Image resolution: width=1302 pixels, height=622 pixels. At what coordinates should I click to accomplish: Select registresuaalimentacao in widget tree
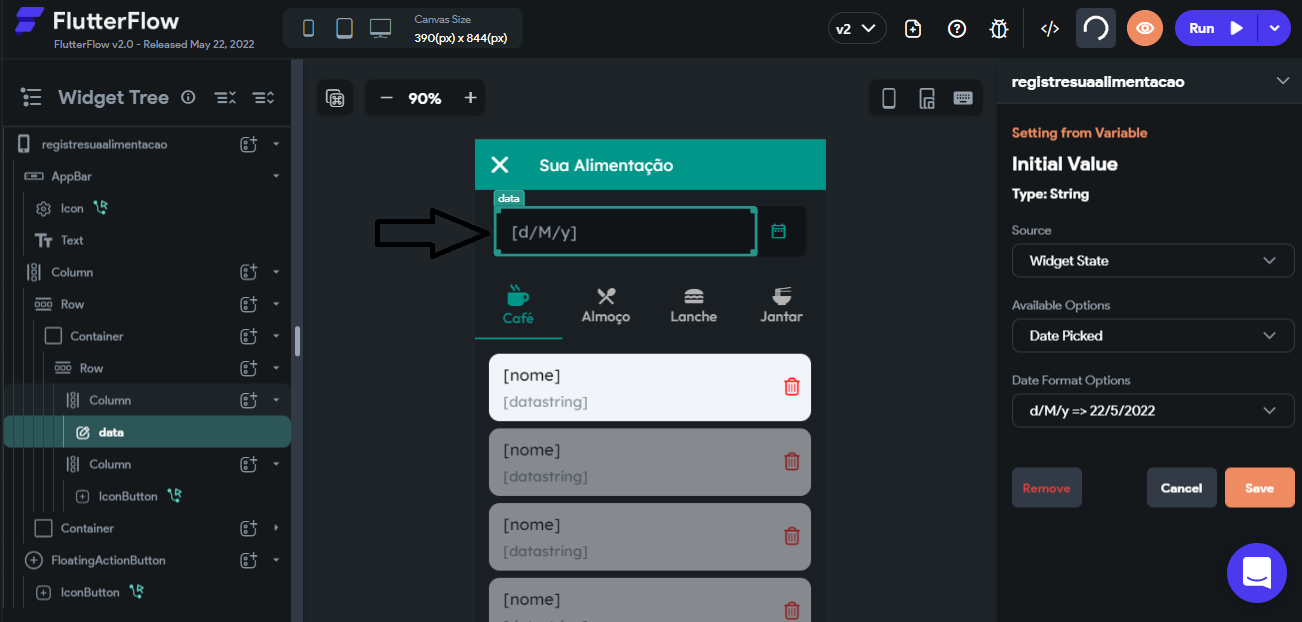tap(104, 144)
